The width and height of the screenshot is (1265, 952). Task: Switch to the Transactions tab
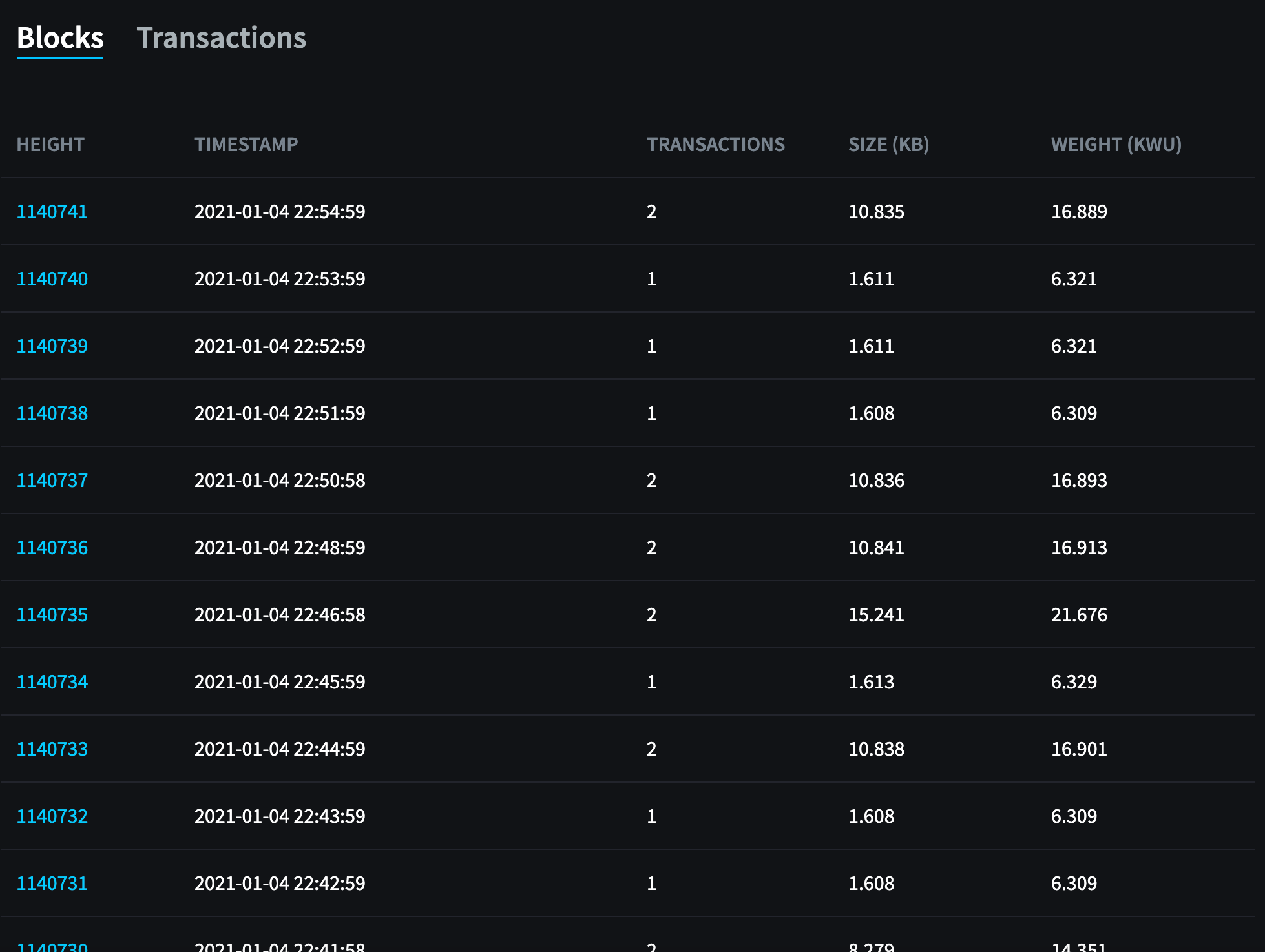pos(223,39)
